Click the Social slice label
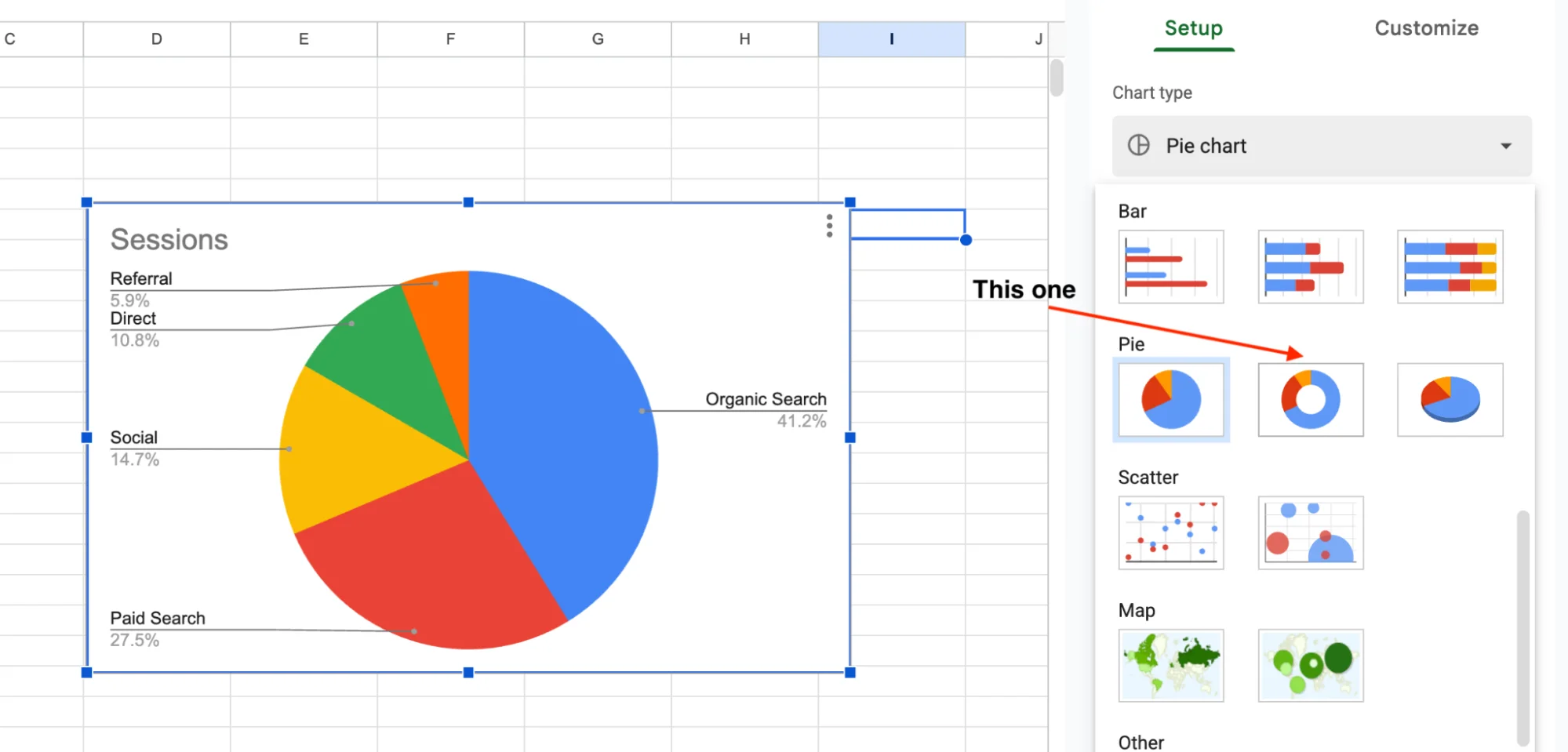The height and width of the screenshot is (752, 1568). coord(133,438)
